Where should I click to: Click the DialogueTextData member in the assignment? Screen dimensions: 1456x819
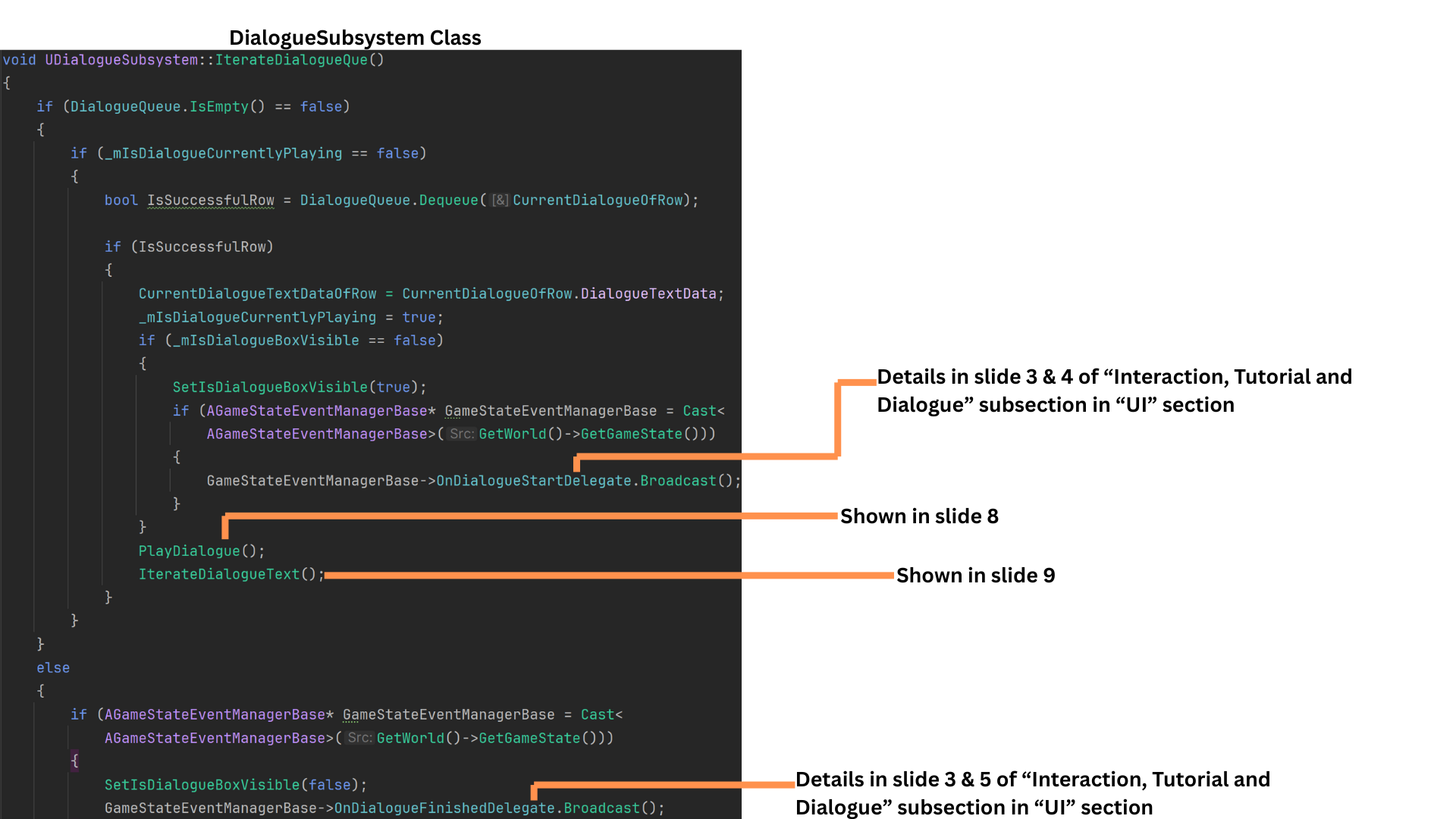point(648,294)
